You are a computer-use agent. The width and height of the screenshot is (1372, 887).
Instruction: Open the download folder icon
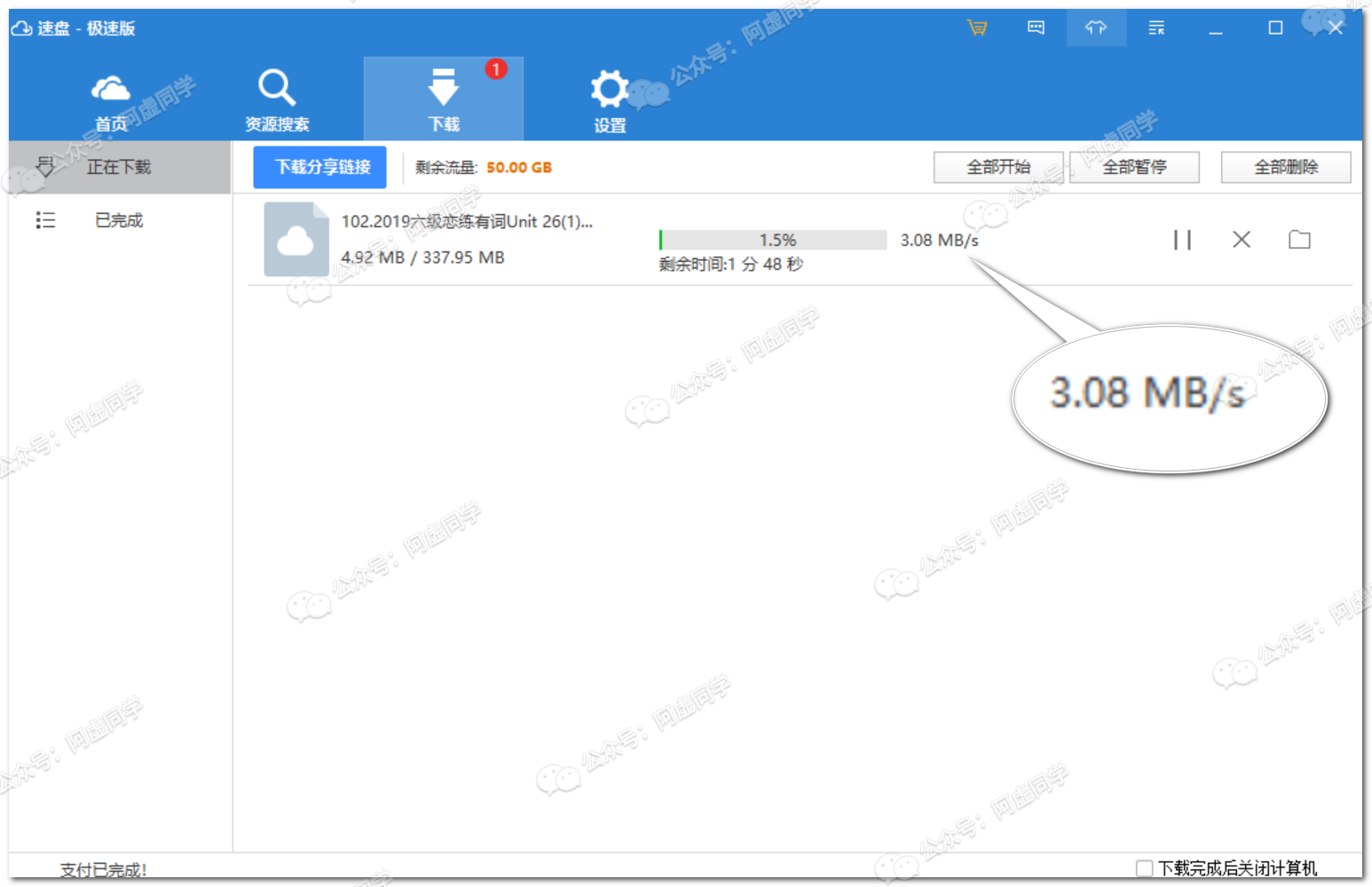(x=1299, y=240)
